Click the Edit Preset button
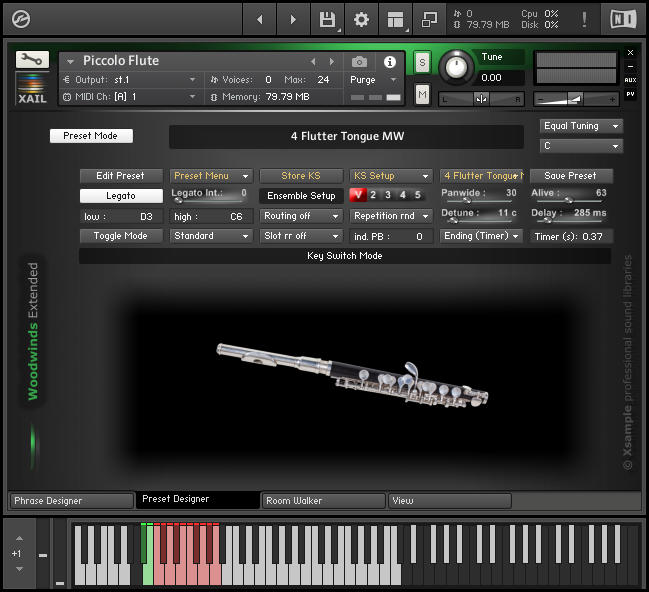Viewport: 649px width, 592px height. coord(121,176)
